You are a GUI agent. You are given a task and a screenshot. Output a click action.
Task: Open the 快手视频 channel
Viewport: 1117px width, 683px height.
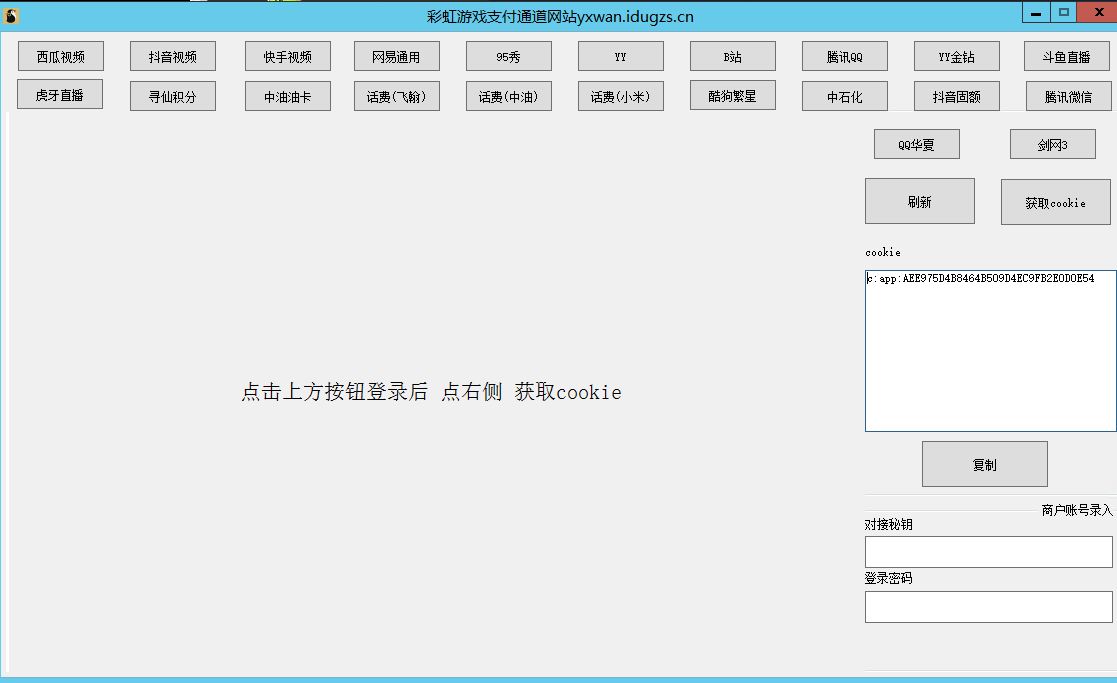pyautogui.click(x=288, y=56)
